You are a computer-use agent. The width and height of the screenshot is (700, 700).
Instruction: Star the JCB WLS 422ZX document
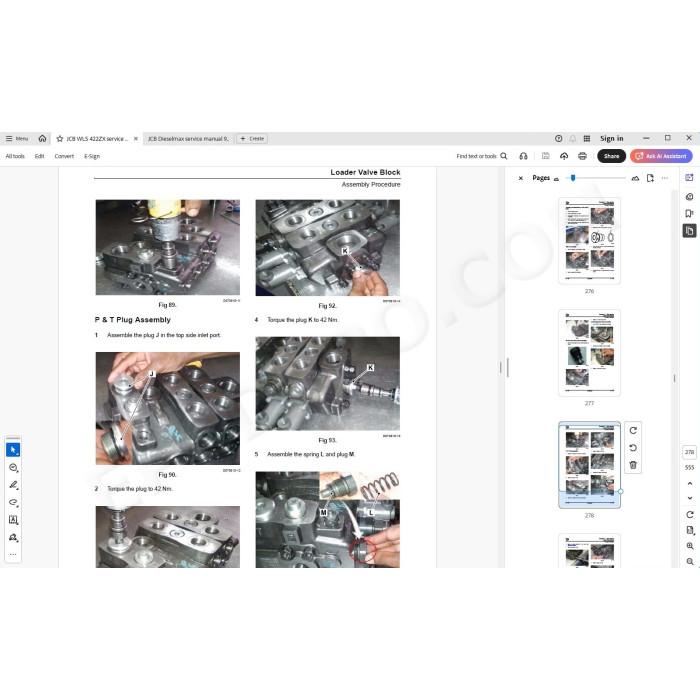(60, 139)
